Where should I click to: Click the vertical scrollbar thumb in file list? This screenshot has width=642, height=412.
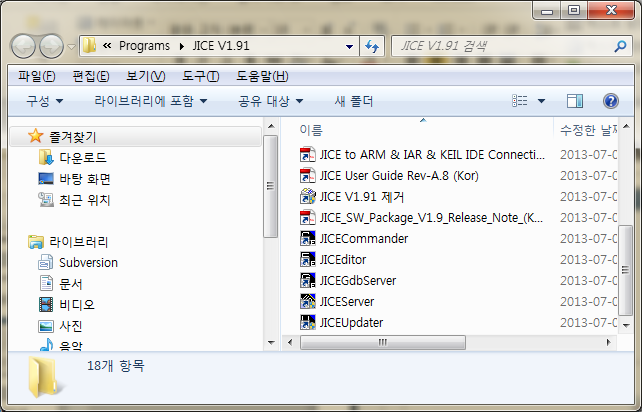coord(625,270)
